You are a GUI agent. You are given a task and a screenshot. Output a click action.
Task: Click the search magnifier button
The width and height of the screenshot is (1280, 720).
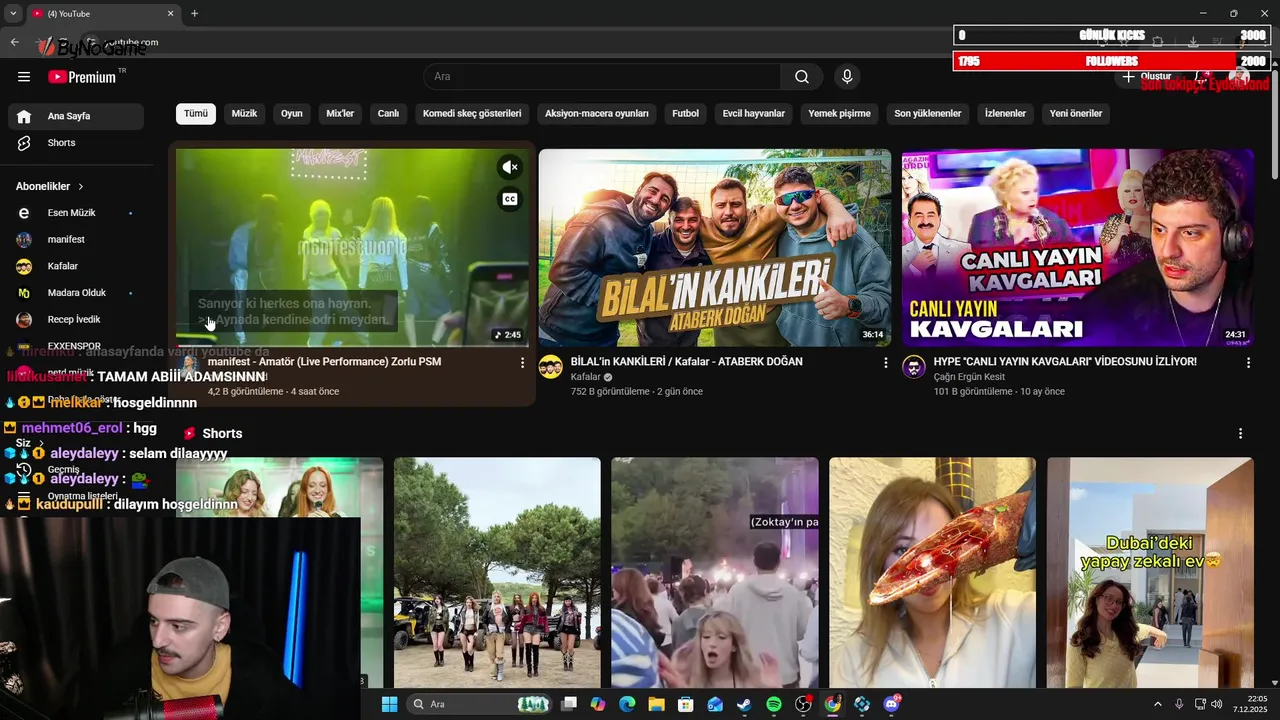tap(802, 77)
